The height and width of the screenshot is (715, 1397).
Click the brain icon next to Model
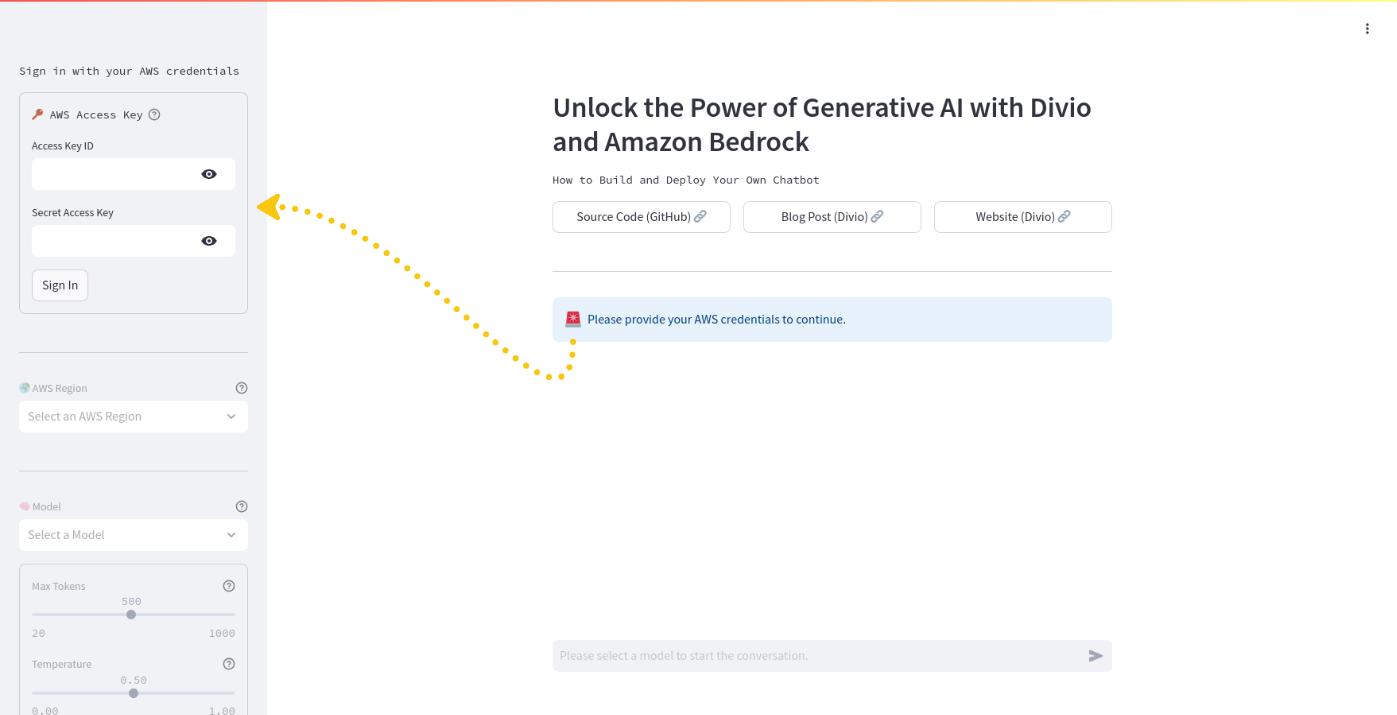[25, 507]
